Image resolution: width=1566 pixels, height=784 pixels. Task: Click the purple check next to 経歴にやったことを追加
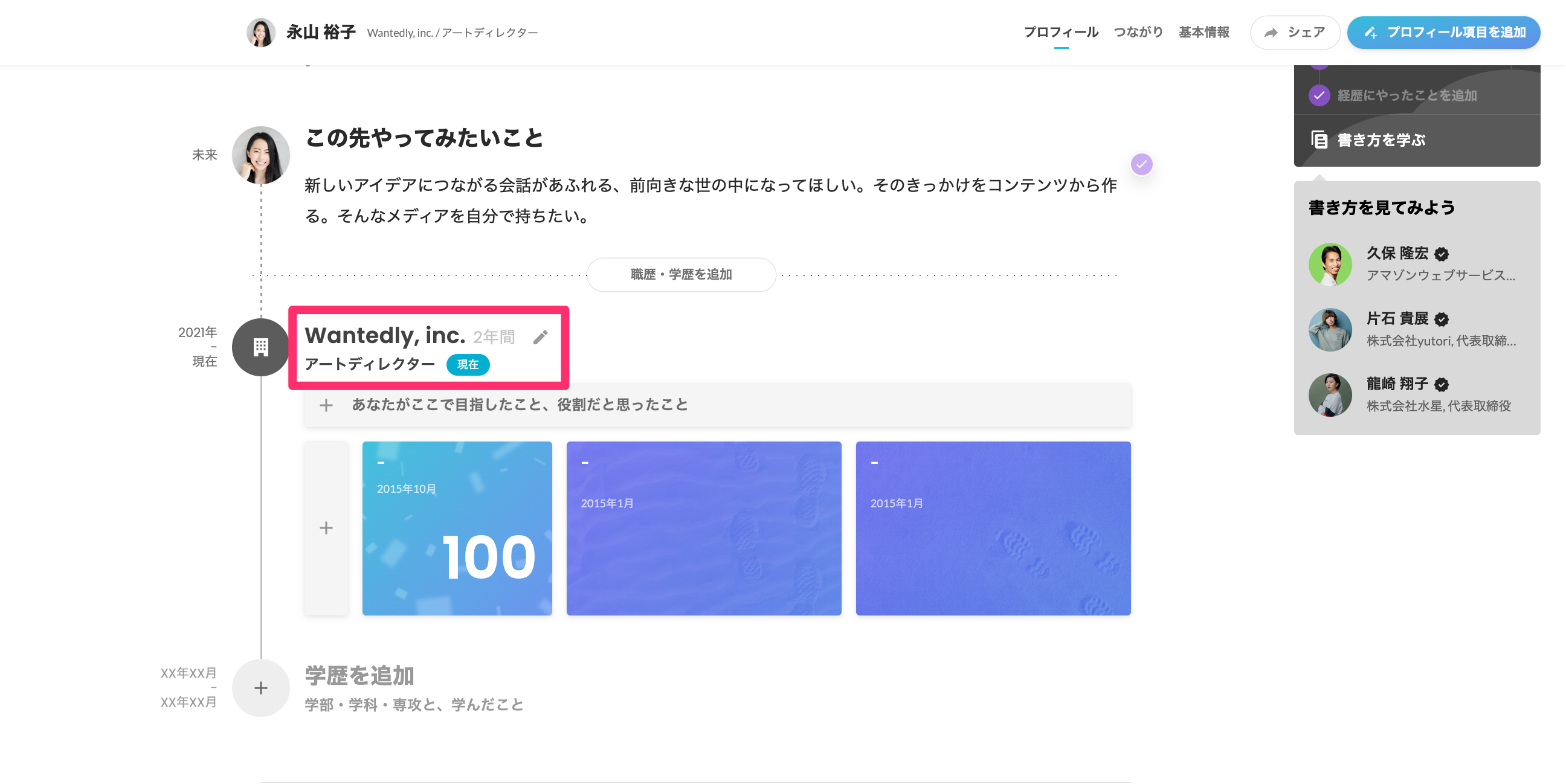point(1319,95)
